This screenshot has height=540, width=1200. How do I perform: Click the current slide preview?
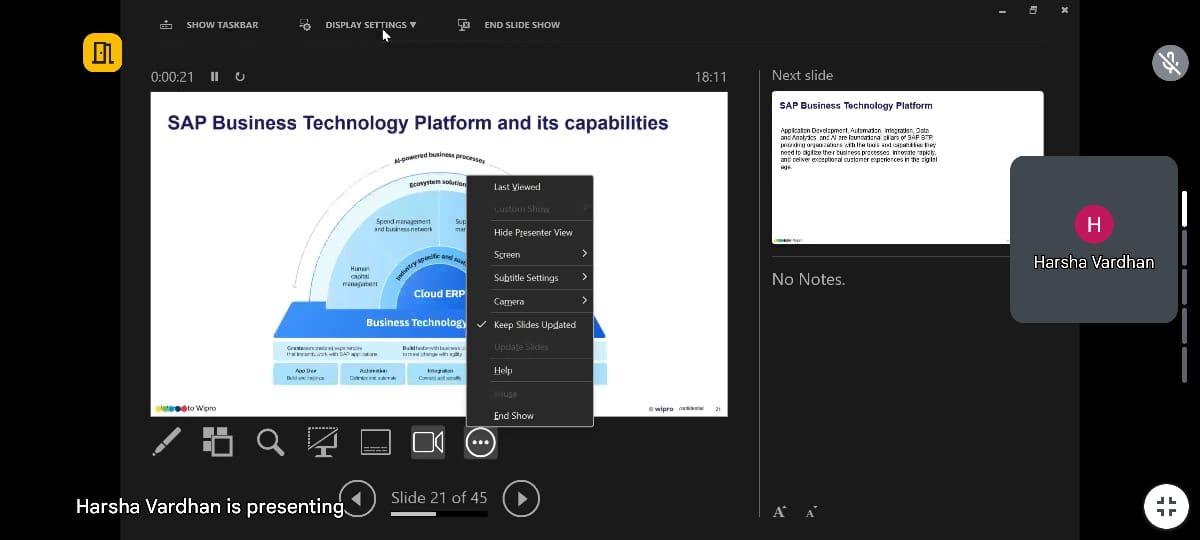439,255
